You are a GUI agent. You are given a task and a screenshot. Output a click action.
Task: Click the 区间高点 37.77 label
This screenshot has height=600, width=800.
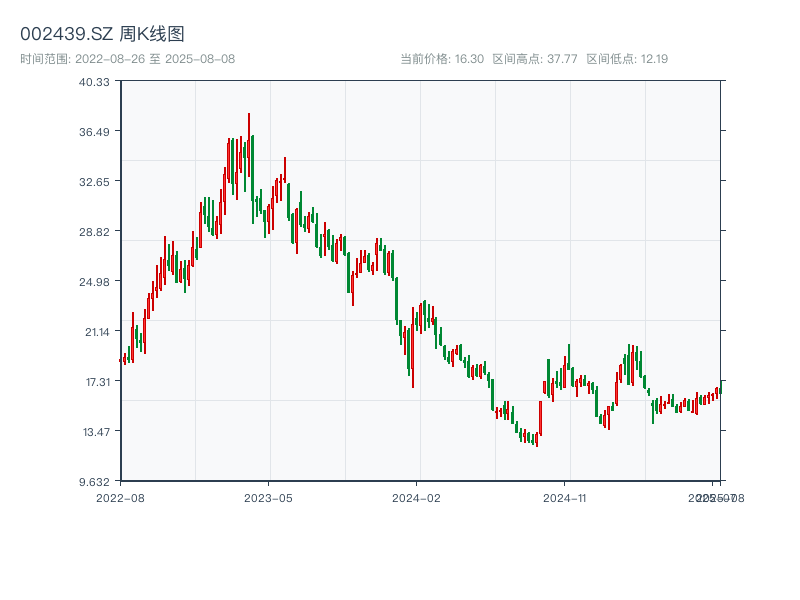coord(535,59)
